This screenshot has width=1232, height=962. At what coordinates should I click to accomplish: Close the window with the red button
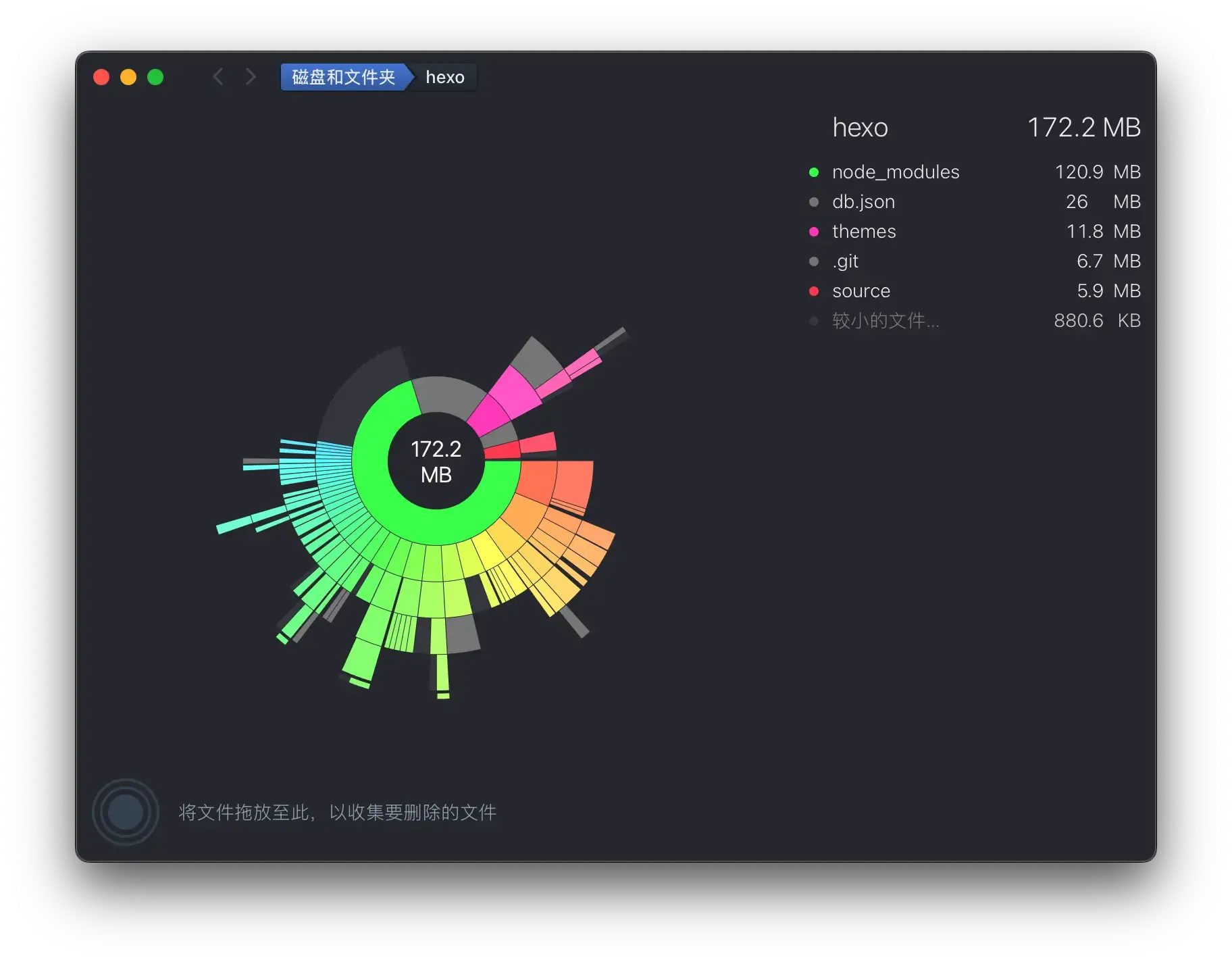[101, 77]
